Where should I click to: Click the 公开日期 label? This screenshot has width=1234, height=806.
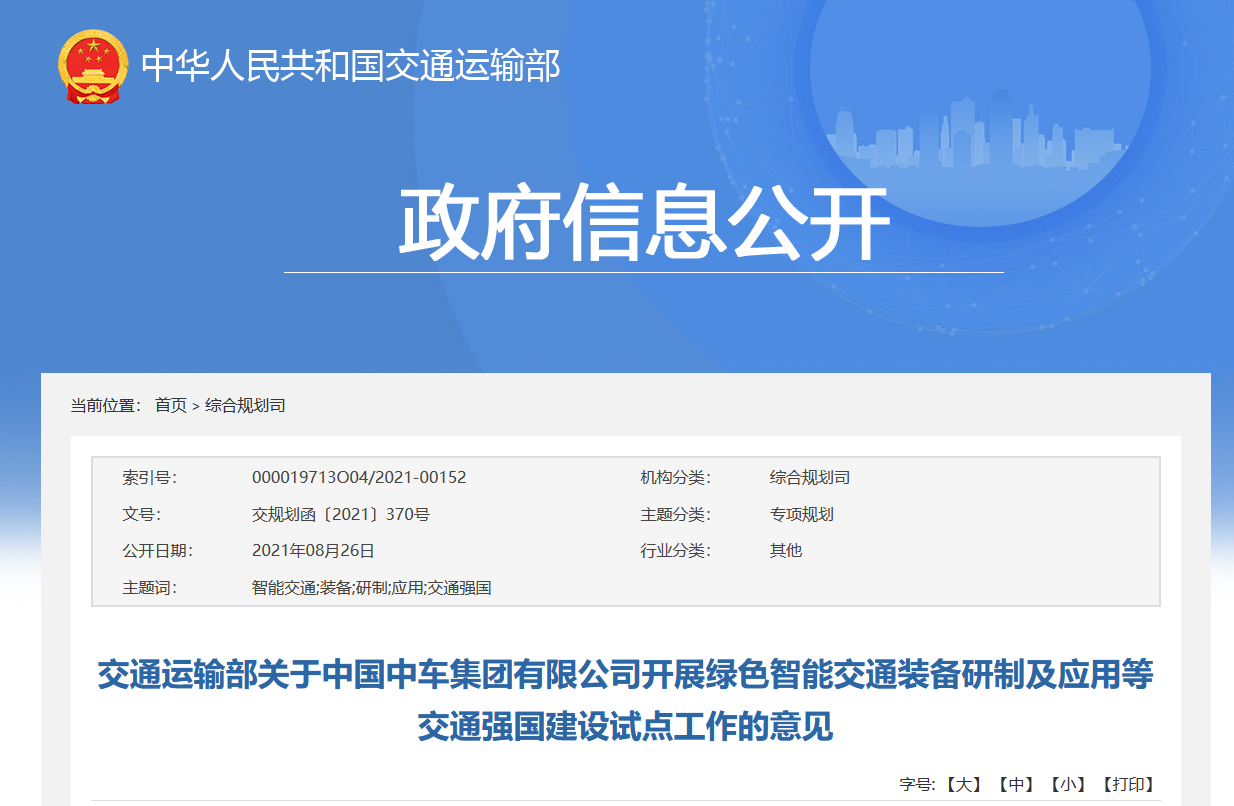(x=158, y=550)
